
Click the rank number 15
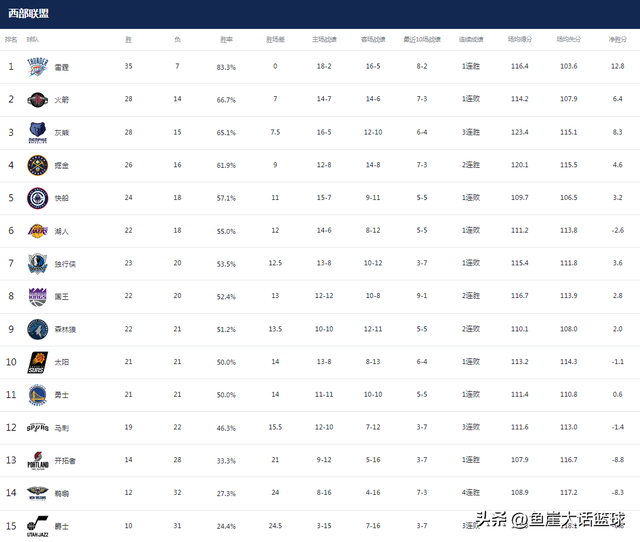click(11, 526)
